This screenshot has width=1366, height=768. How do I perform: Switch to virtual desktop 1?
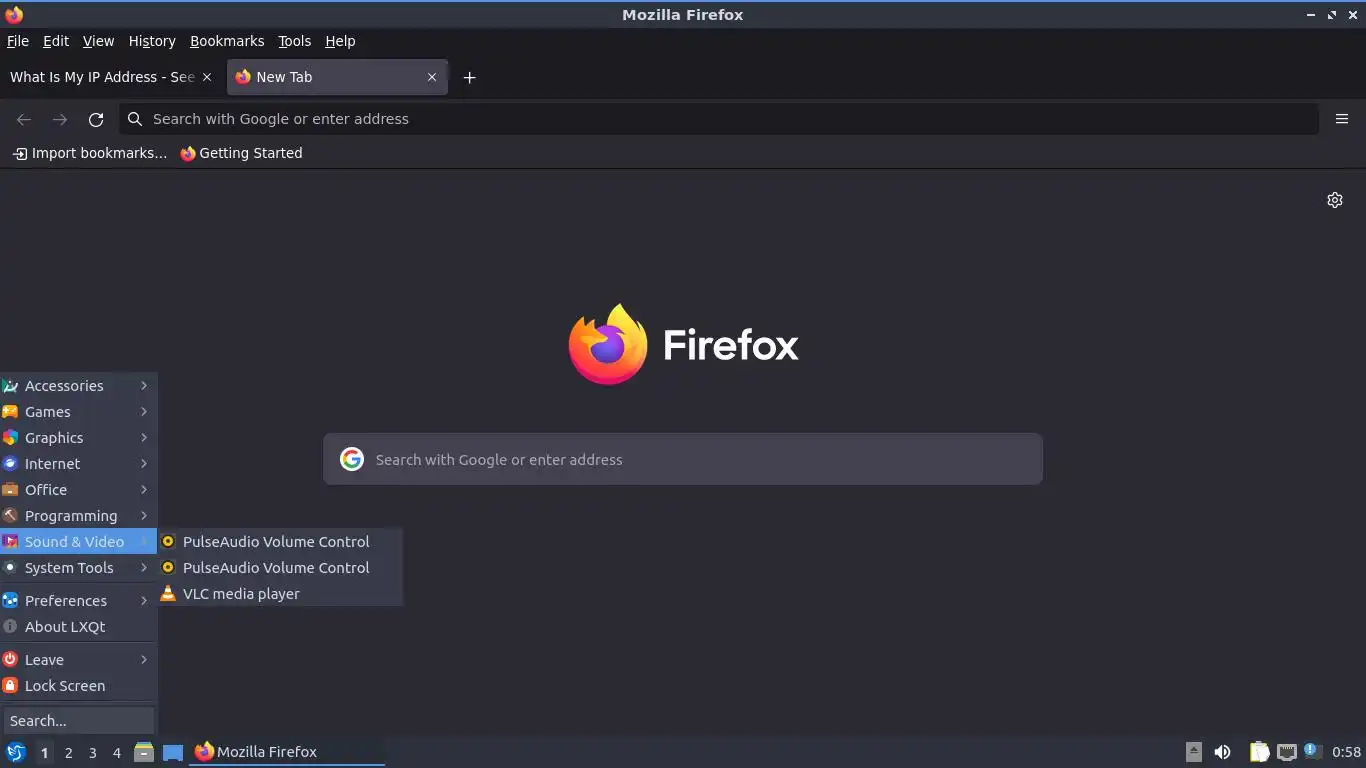44,752
